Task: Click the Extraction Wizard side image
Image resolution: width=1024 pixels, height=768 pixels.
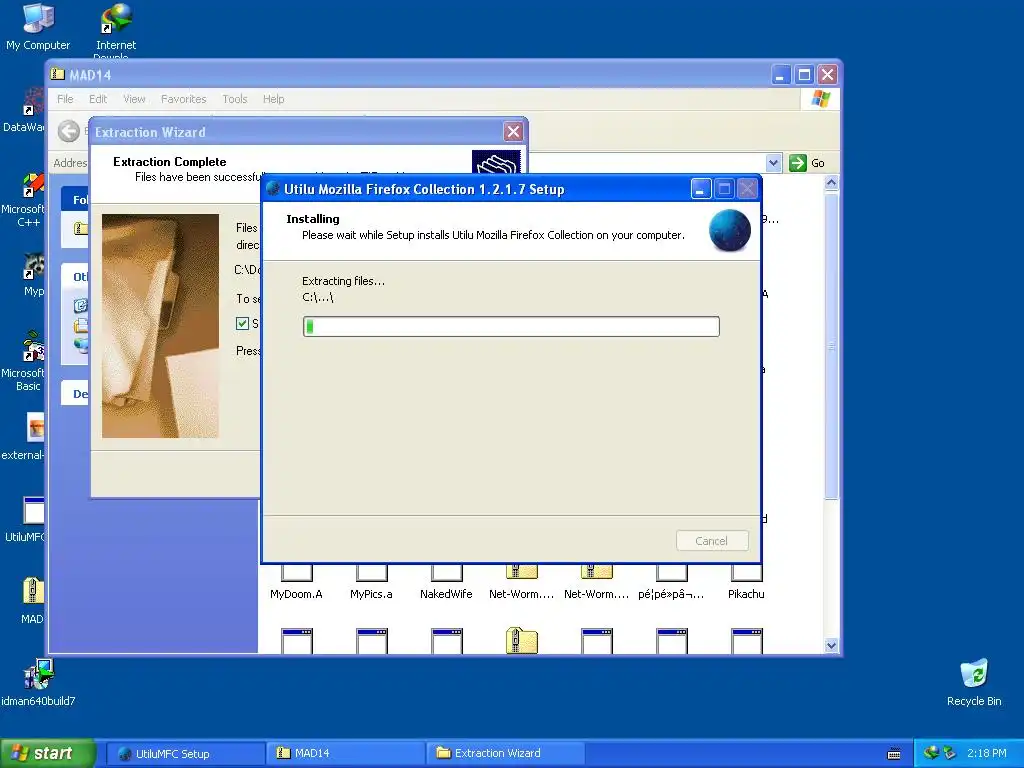Action: pyautogui.click(x=161, y=326)
